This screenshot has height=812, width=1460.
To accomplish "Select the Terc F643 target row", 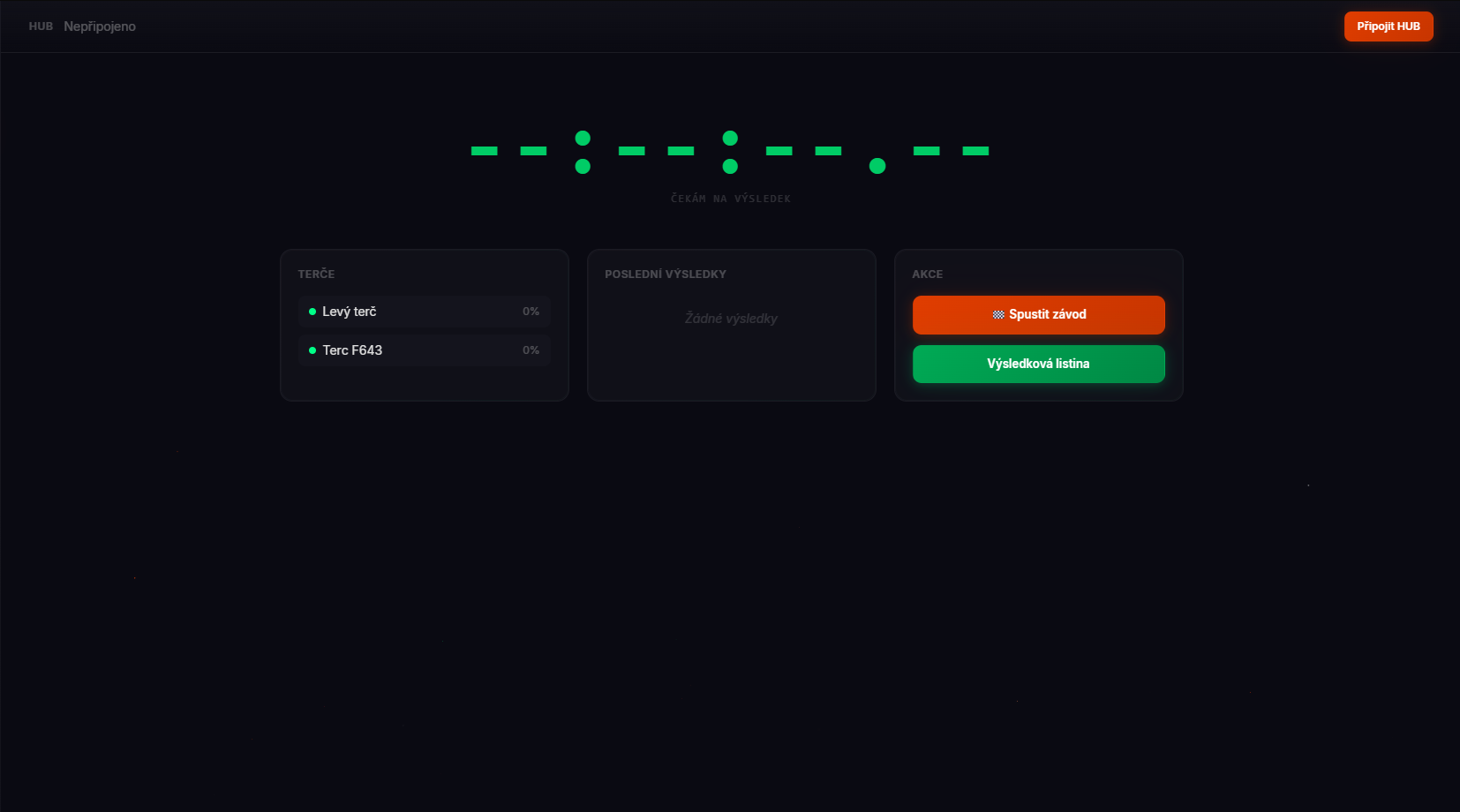I will 425,350.
